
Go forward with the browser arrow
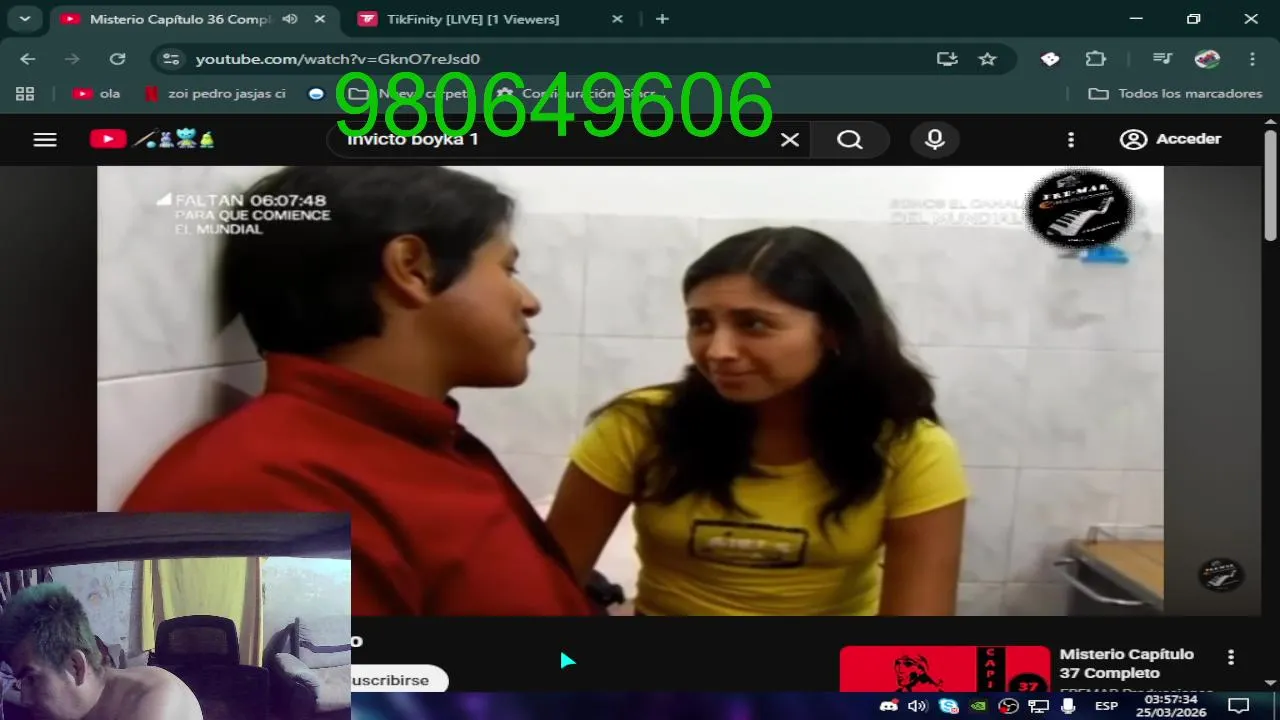(72, 59)
